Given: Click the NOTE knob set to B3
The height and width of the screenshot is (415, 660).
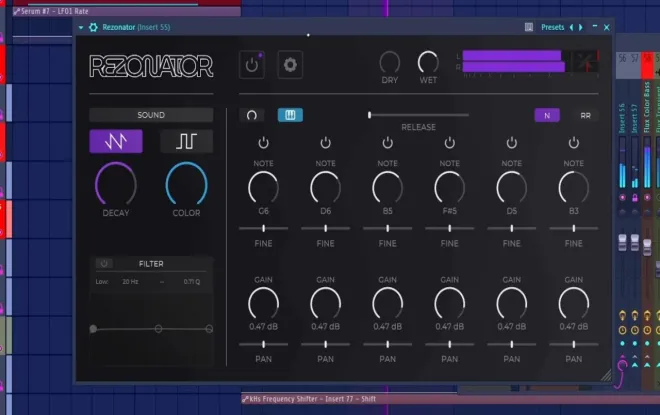Looking at the screenshot, I should pyautogui.click(x=574, y=187).
